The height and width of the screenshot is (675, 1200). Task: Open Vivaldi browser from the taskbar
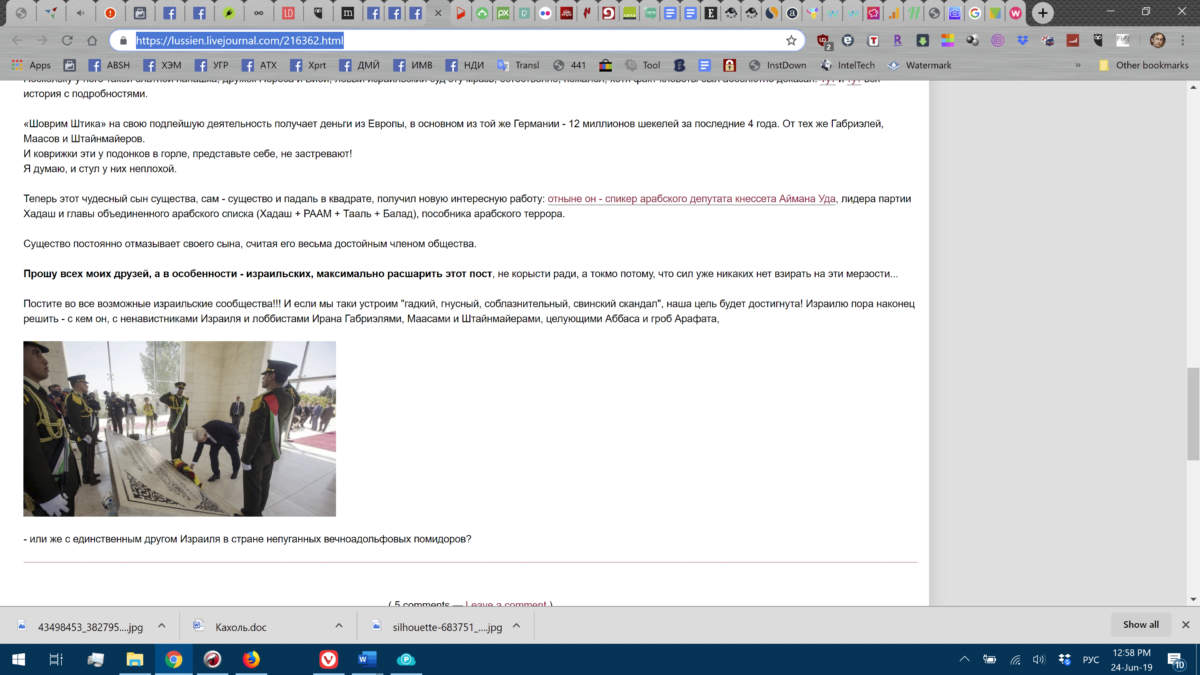(x=328, y=659)
